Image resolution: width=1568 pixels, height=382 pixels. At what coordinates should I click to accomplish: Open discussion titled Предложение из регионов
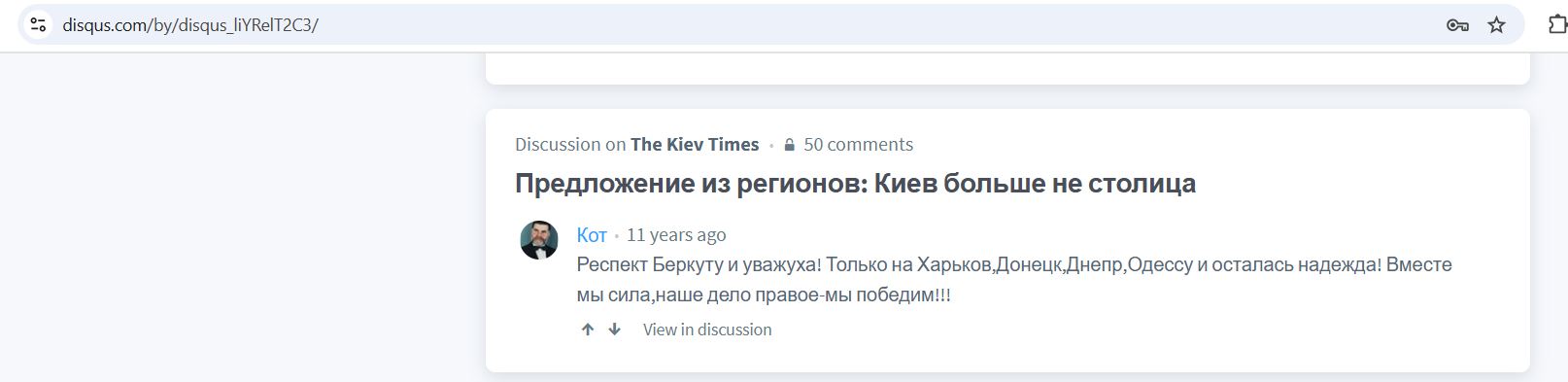click(x=855, y=183)
